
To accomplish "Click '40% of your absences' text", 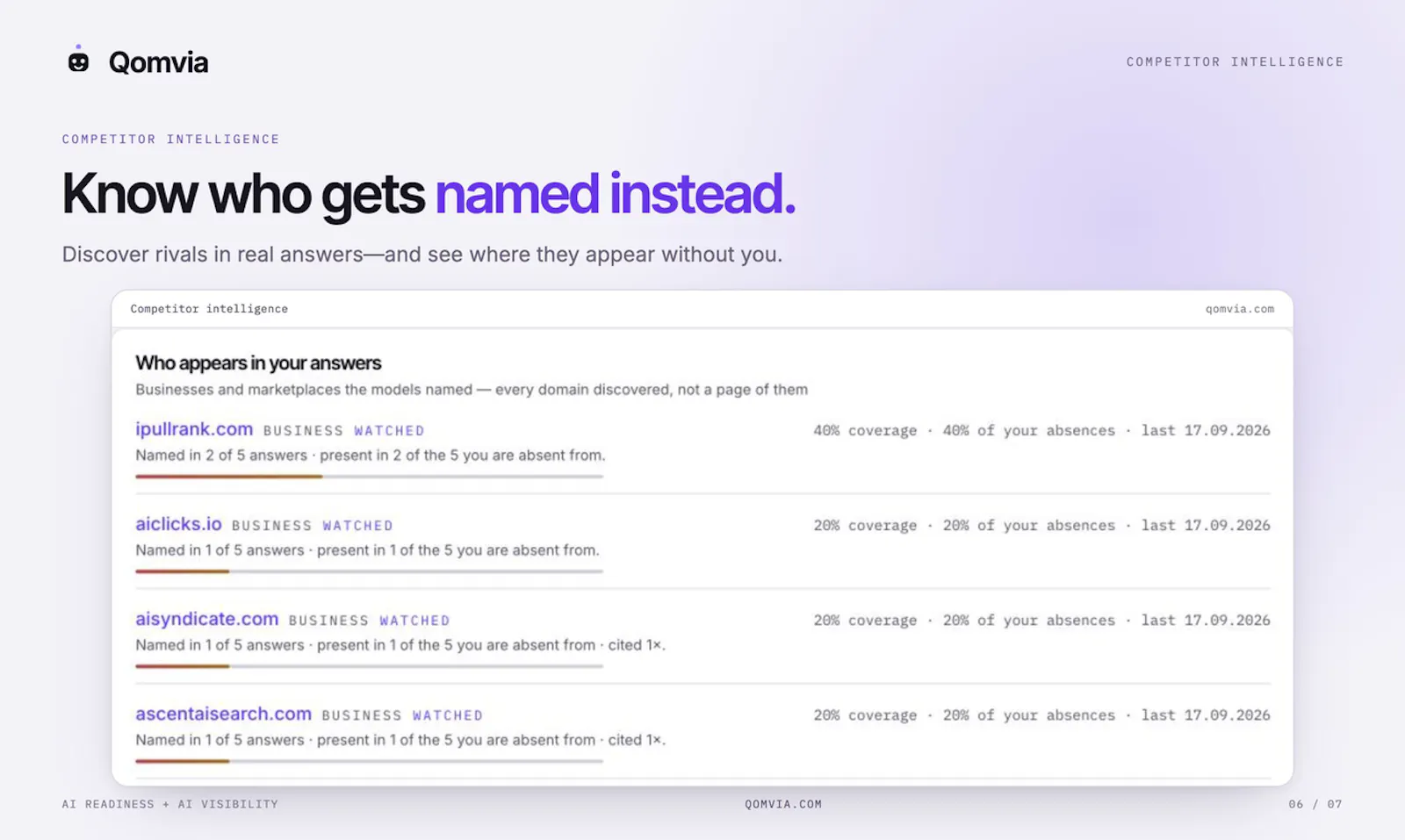I will click(x=1029, y=430).
